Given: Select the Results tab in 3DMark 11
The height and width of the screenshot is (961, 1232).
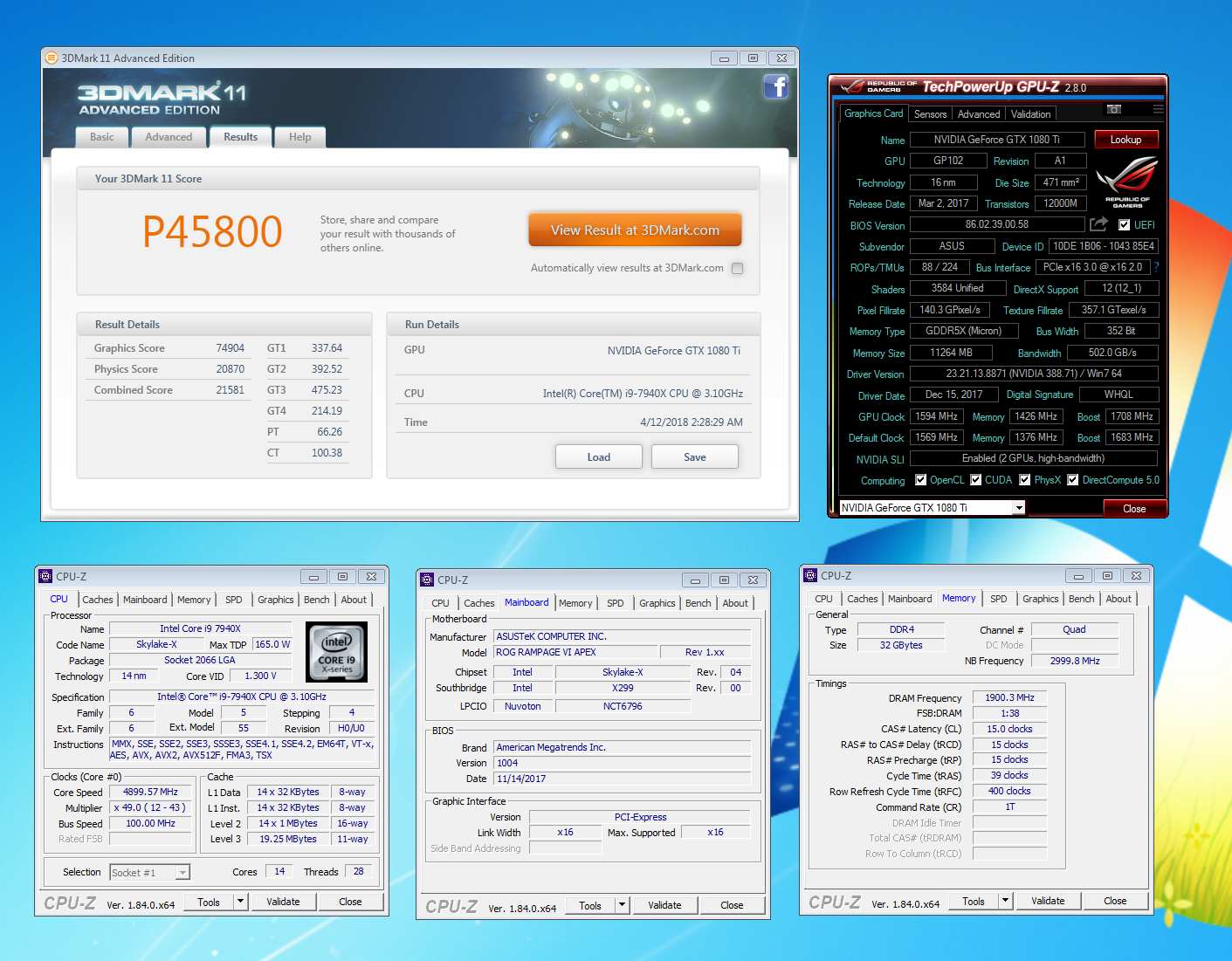Looking at the screenshot, I should [240, 137].
